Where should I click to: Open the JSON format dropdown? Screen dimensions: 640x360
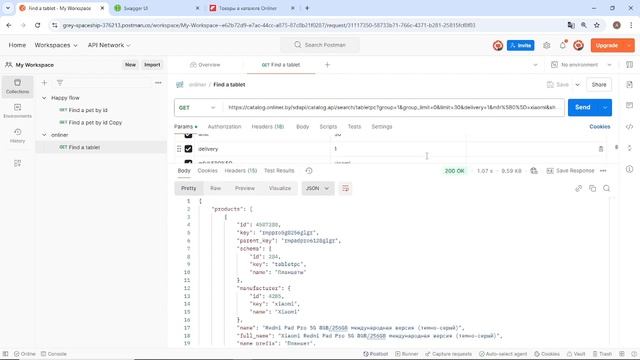click(318, 188)
